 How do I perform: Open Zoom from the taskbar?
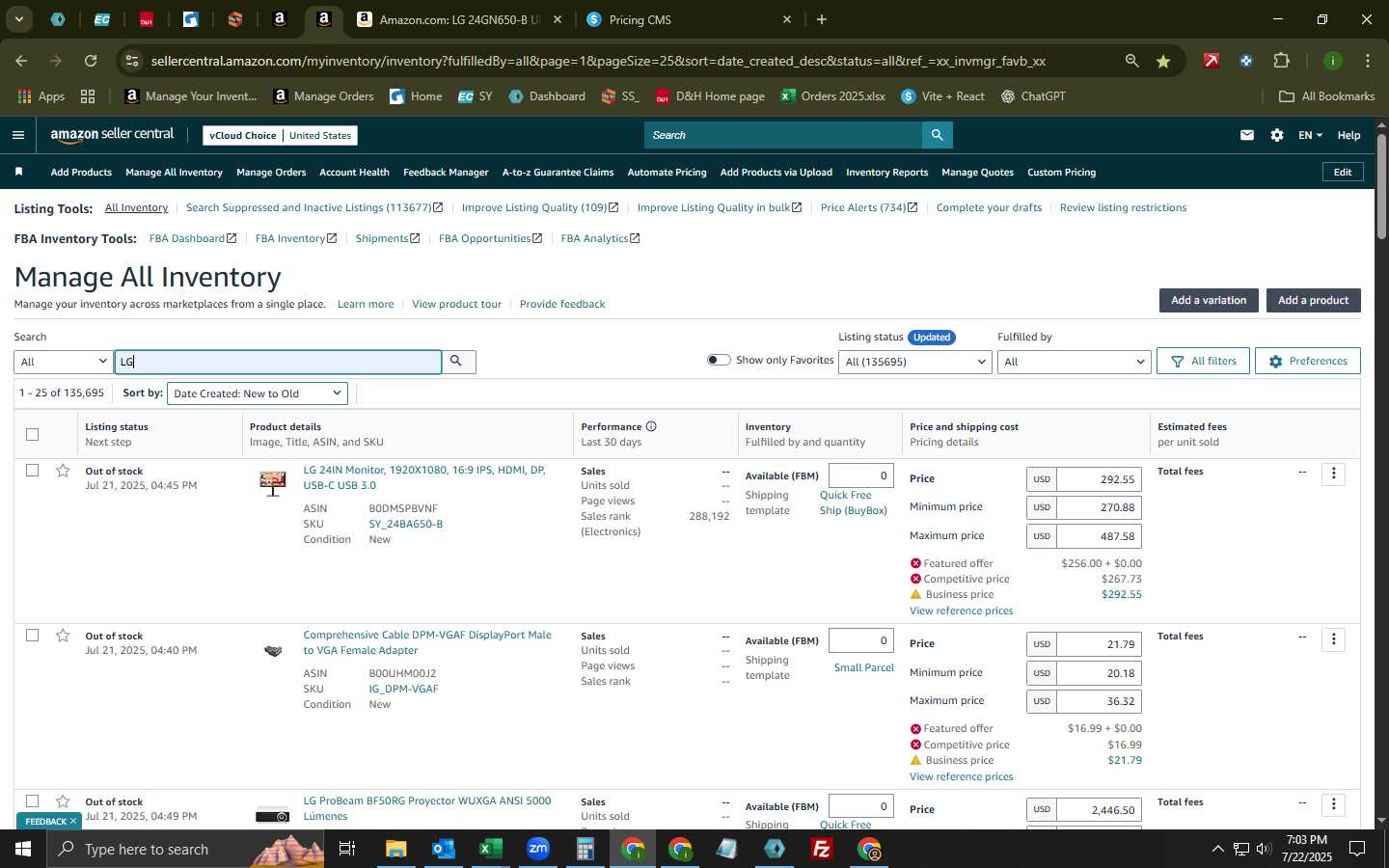click(537, 849)
